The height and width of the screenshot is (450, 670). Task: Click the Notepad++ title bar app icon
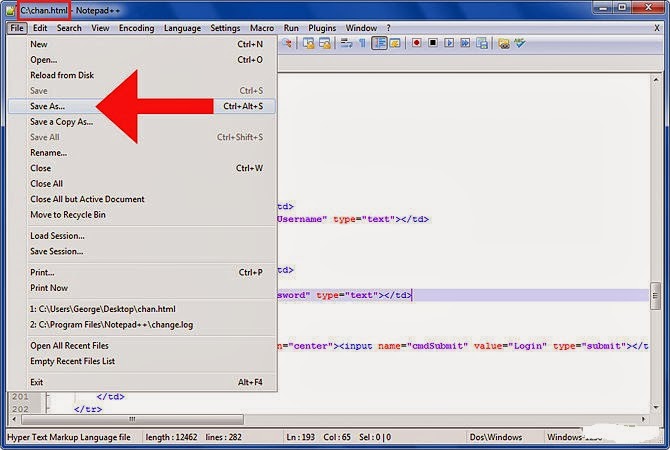tap(11, 10)
